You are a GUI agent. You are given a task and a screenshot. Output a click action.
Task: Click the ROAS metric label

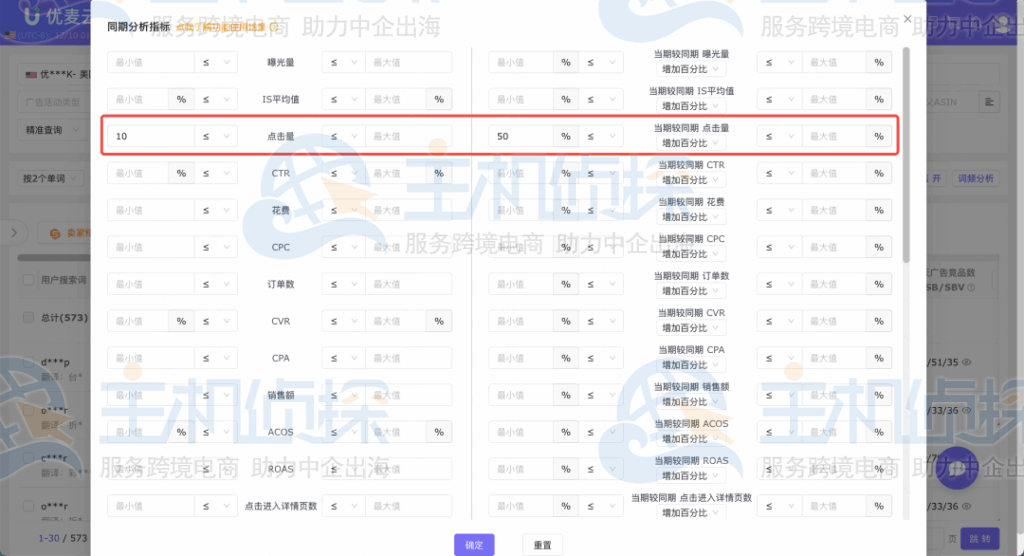tap(281, 469)
